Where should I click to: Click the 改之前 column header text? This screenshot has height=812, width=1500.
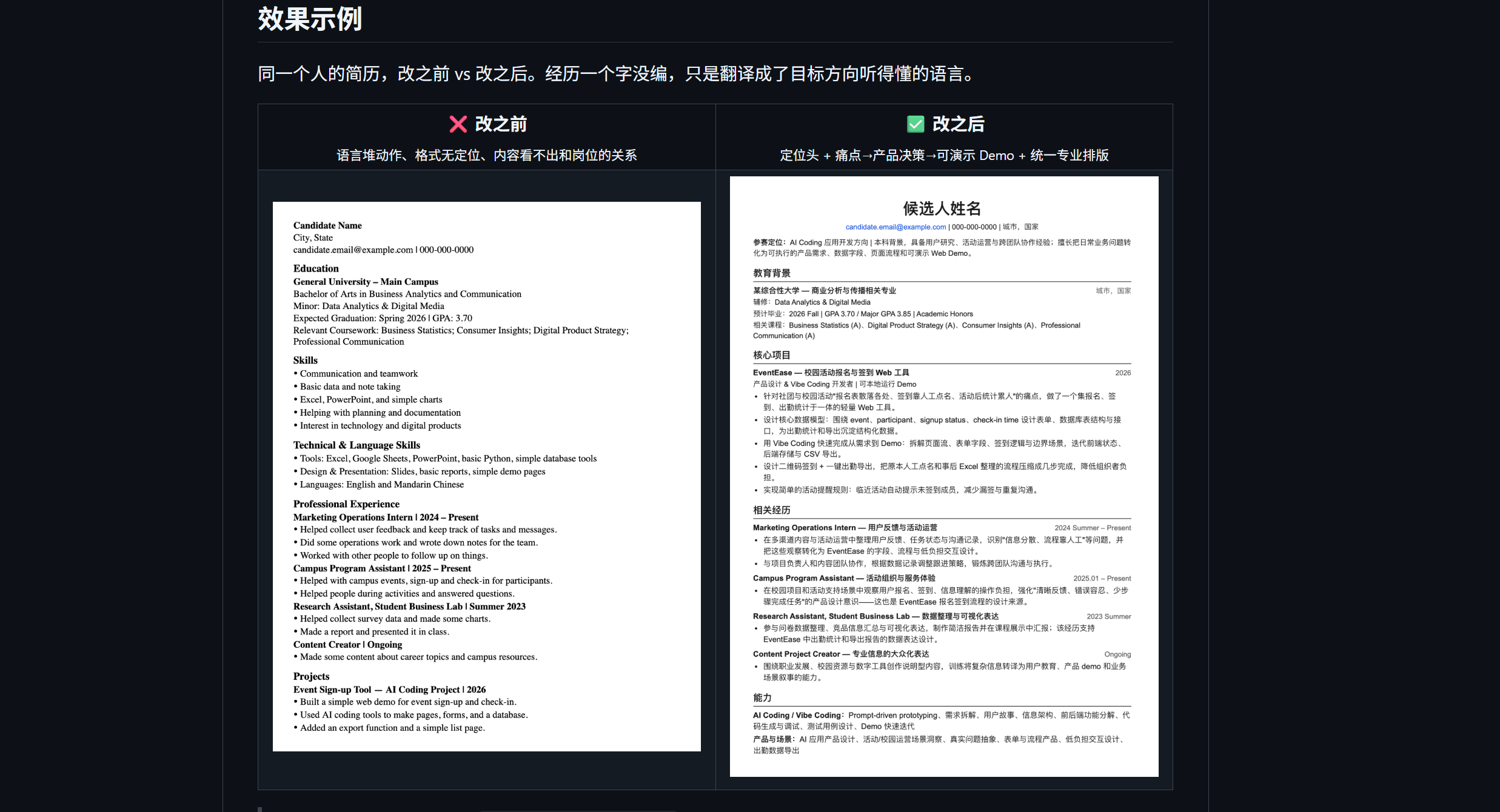point(501,124)
